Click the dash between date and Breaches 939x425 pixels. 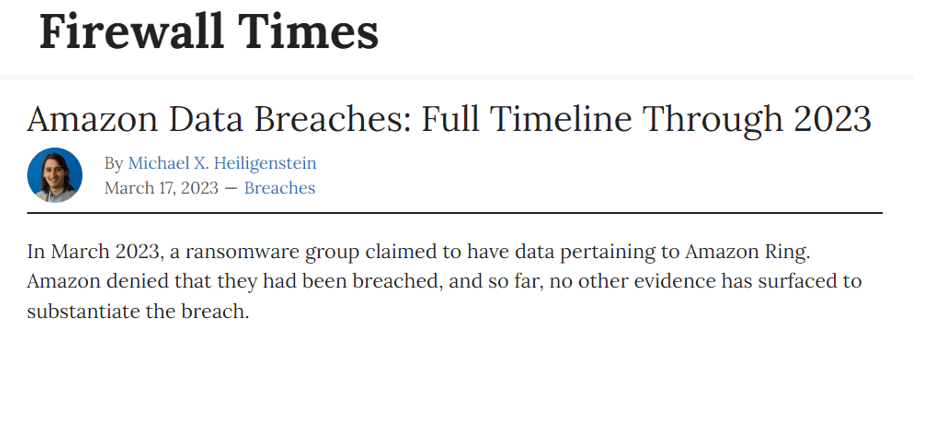tap(231, 188)
